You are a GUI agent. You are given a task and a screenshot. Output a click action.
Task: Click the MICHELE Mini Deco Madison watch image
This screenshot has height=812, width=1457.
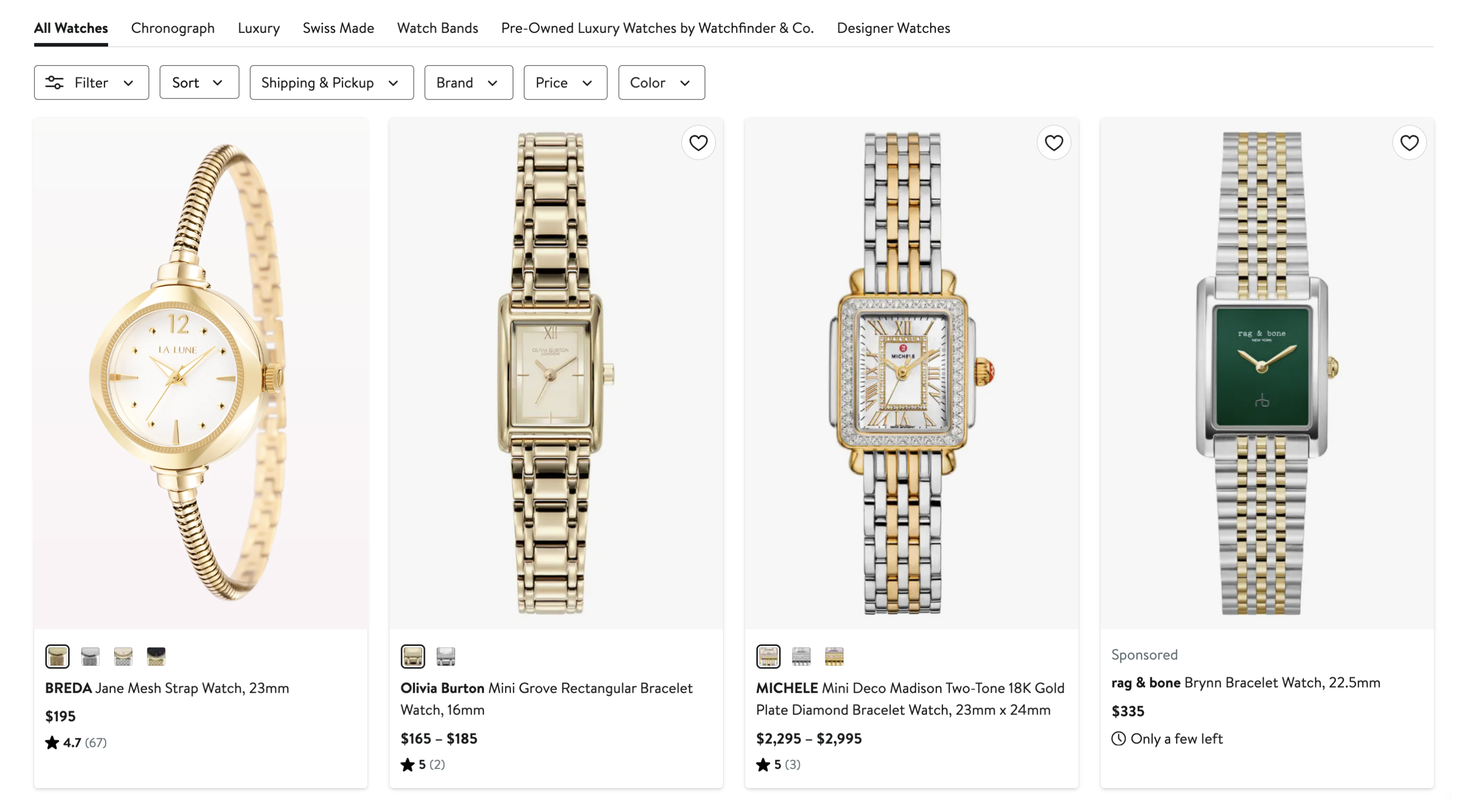coord(910,373)
